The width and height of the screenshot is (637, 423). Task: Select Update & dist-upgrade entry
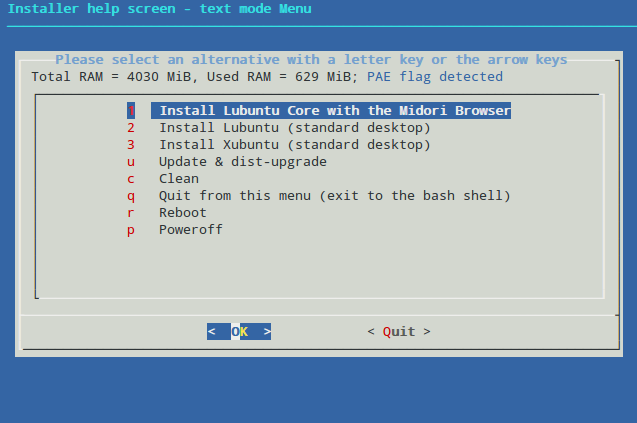pyautogui.click(x=243, y=162)
